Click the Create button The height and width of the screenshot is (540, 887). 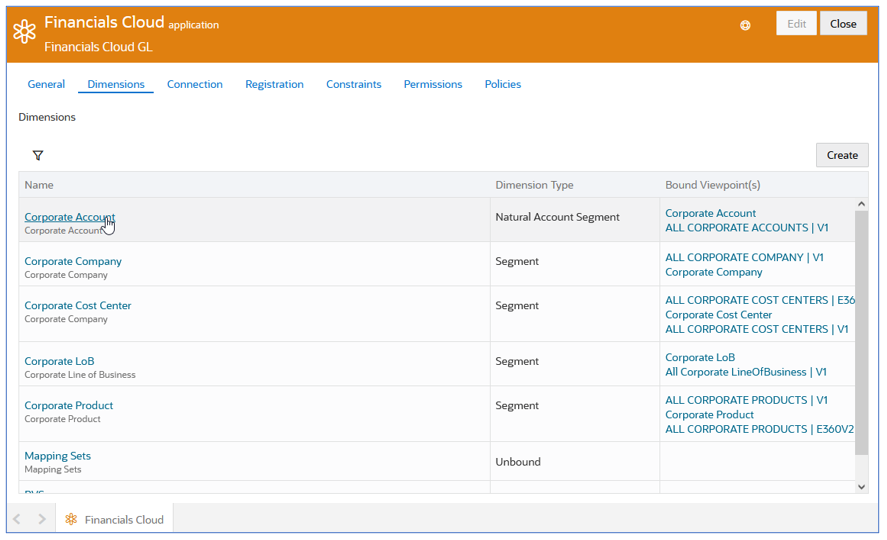pos(842,155)
